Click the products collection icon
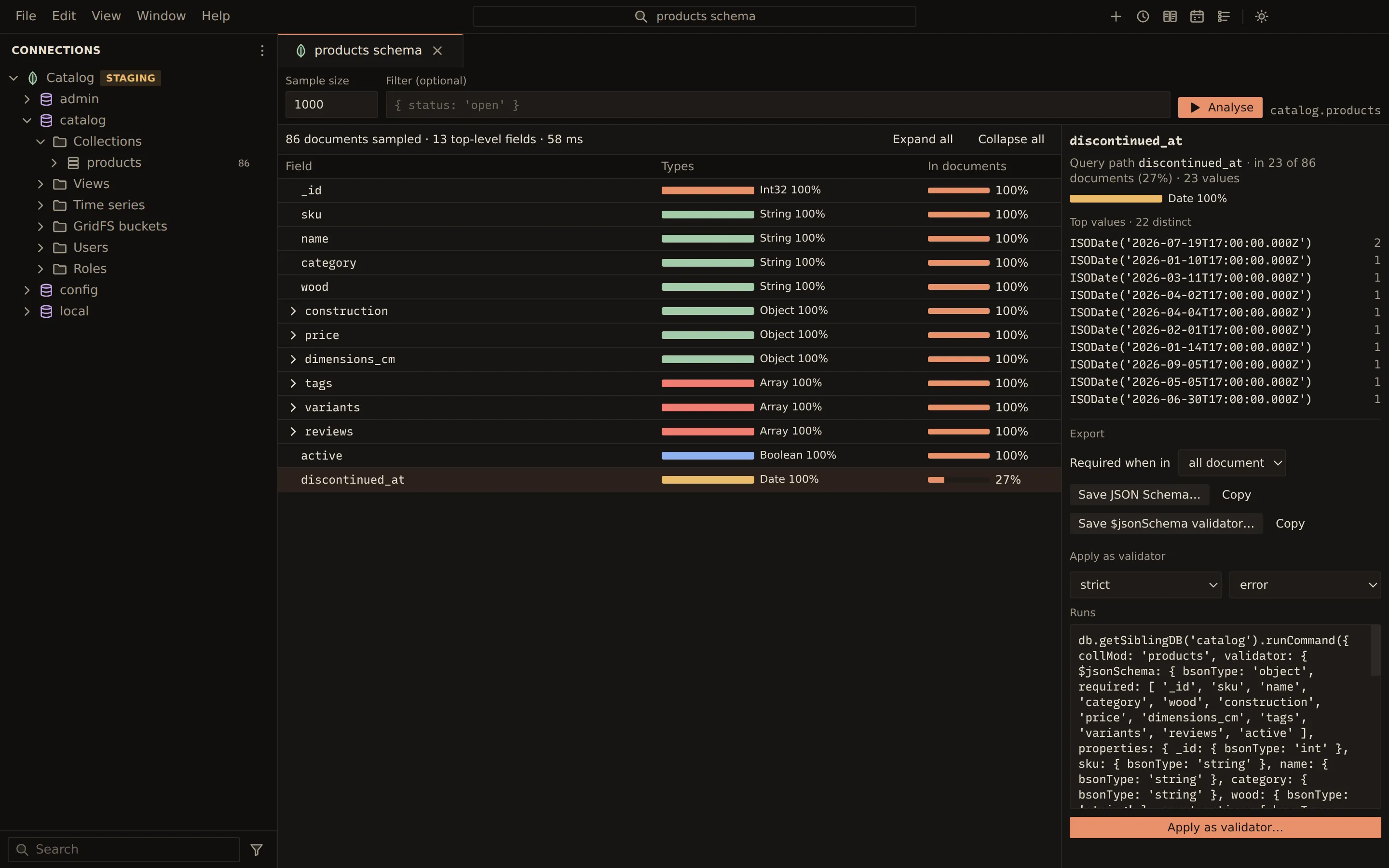 [73, 163]
